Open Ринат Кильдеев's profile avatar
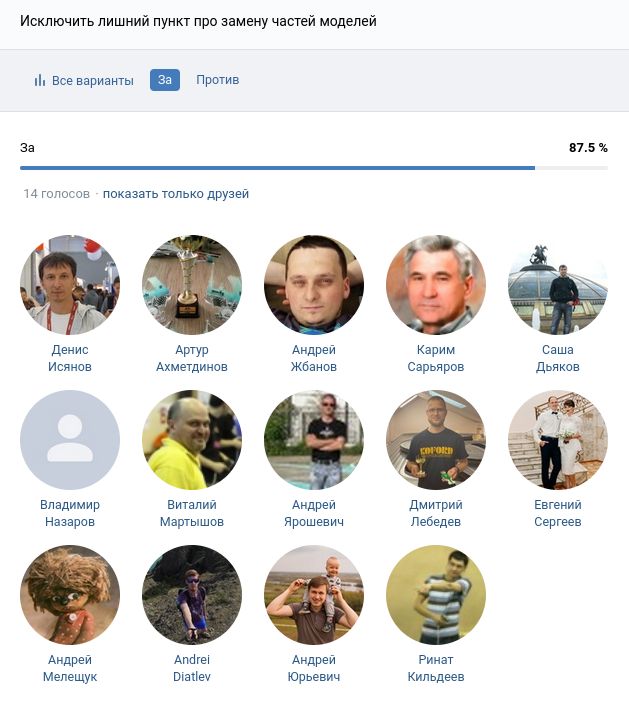 coord(436,594)
